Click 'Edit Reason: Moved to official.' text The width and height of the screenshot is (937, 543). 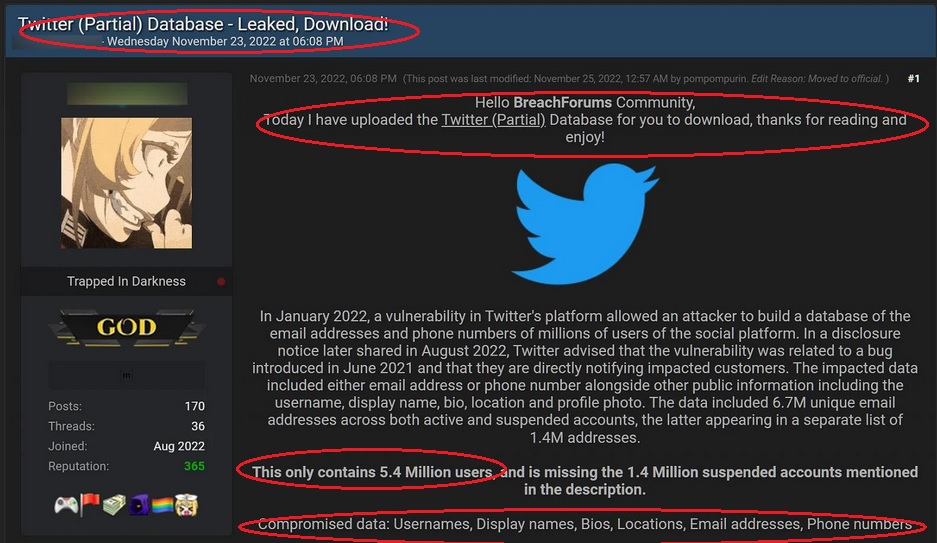click(816, 78)
